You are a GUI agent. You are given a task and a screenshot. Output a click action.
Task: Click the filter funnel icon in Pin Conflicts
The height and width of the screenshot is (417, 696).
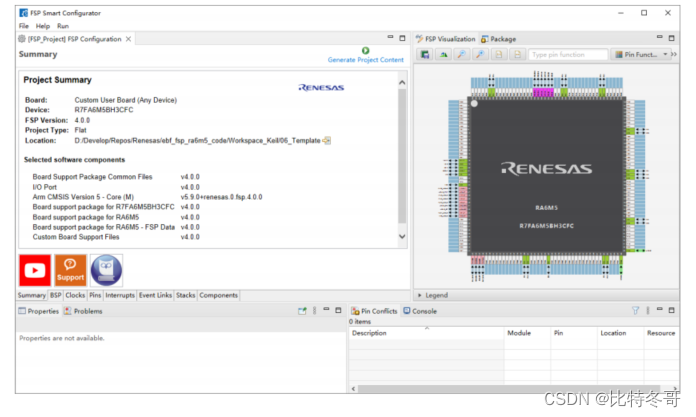pyautogui.click(x=636, y=311)
